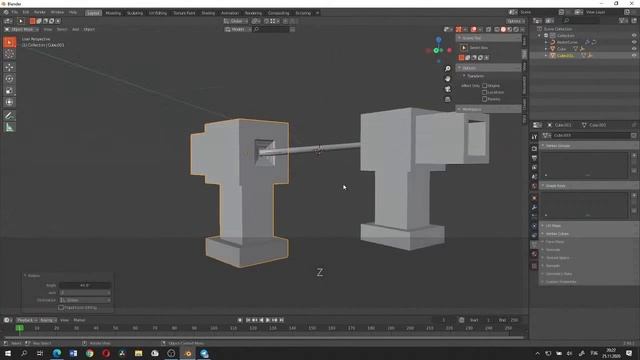The image size is (640, 360).
Task: Switch perspective/orthographic view gizmo icon
Action: coord(448,99)
